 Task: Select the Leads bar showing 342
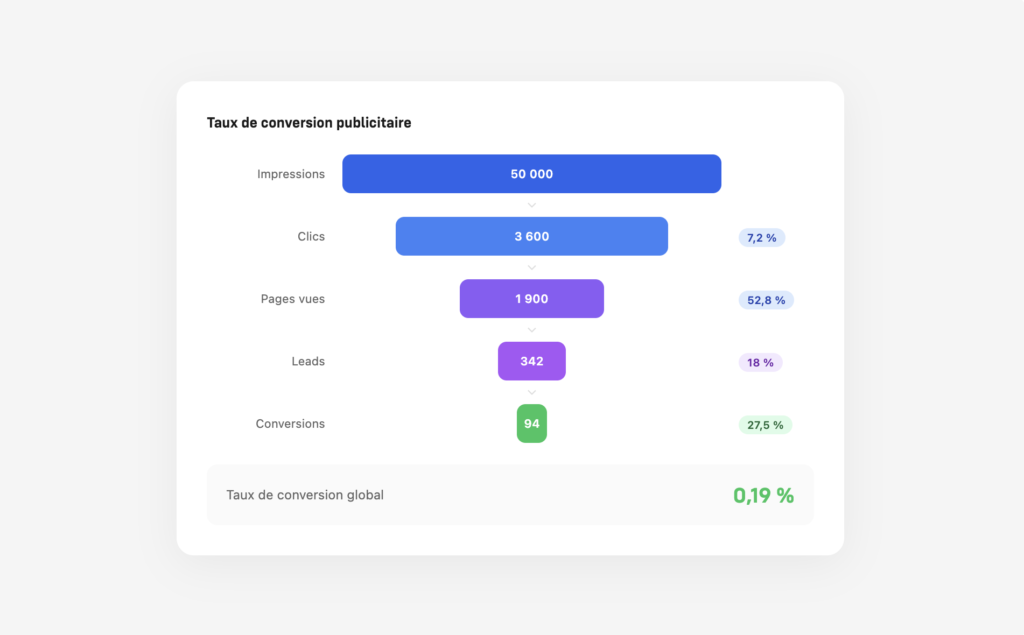531,361
